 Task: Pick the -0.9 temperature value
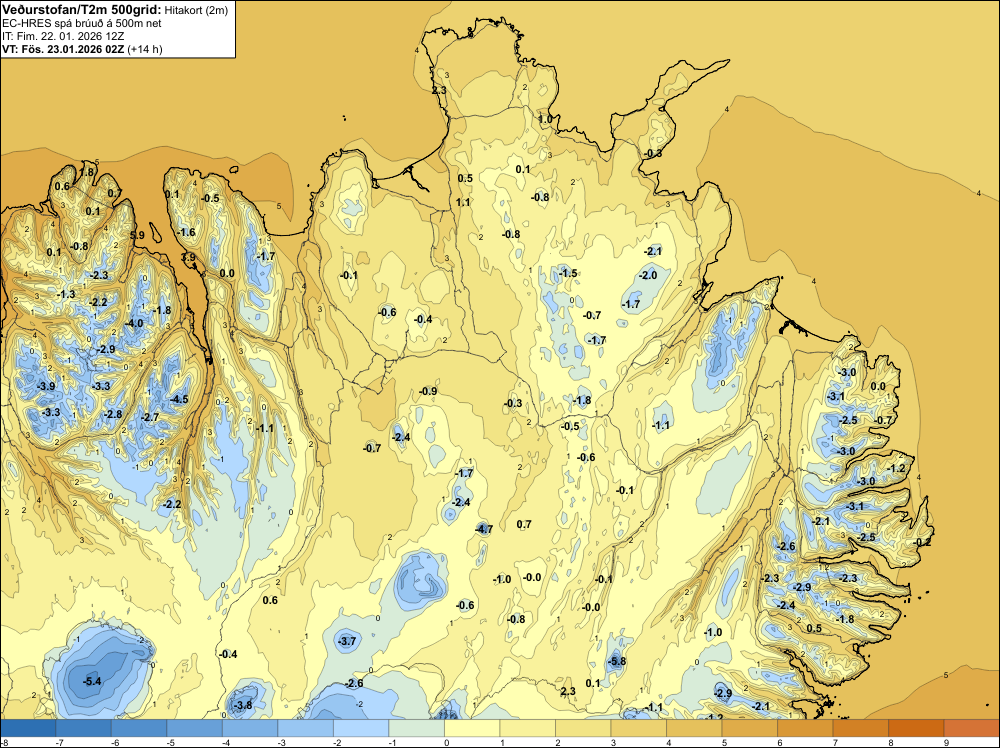point(428,391)
